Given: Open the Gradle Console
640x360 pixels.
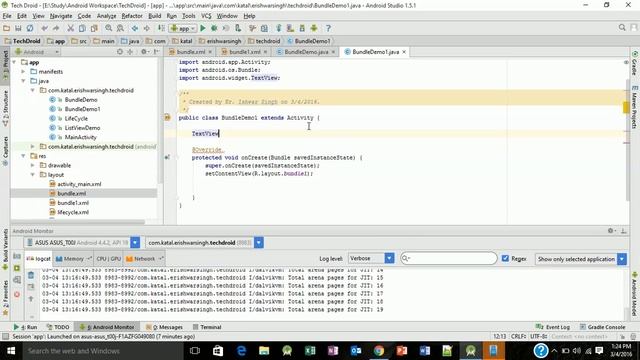Looking at the screenshot, I should pos(602,327).
